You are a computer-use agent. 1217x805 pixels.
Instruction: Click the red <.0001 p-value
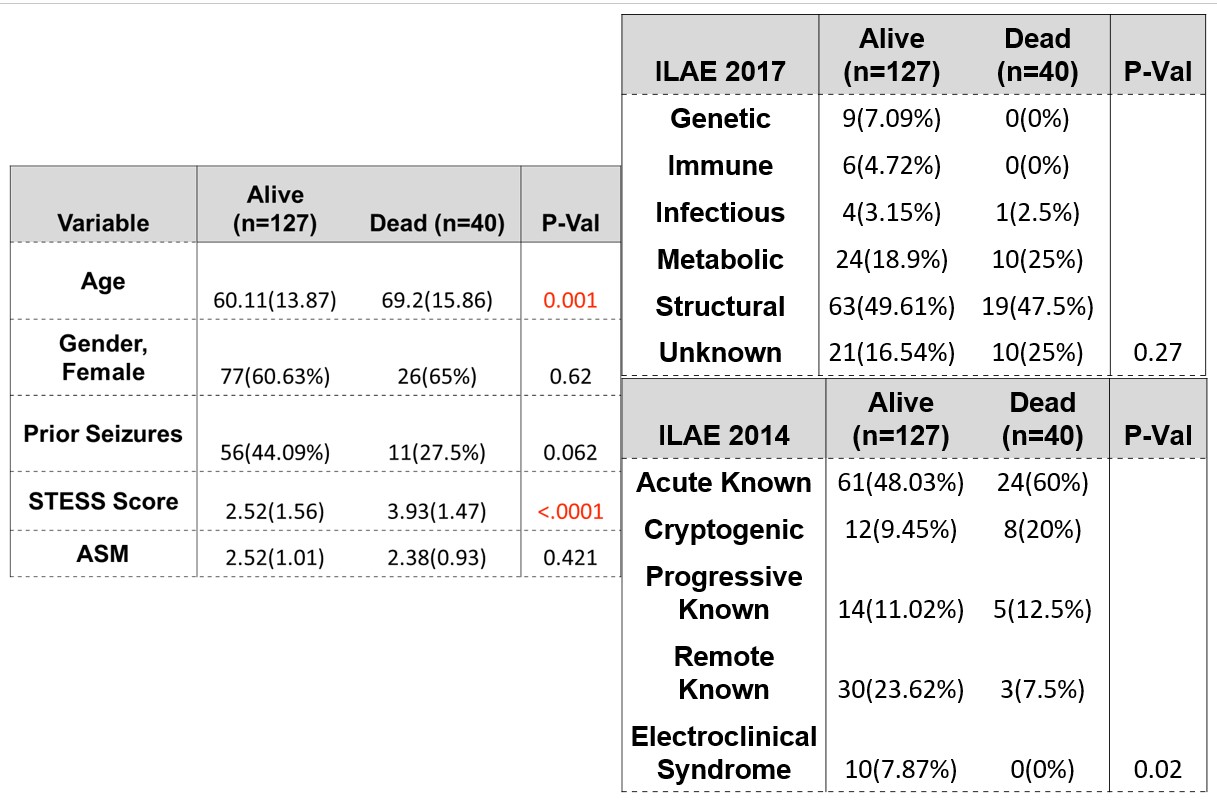[570, 512]
